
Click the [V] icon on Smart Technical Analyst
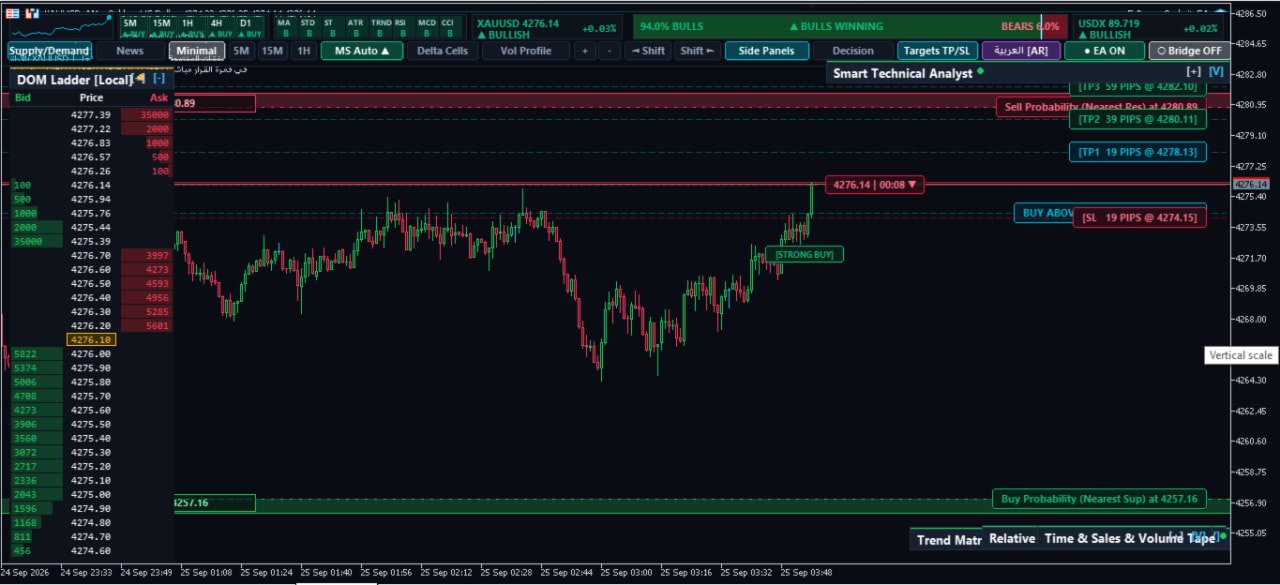pyautogui.click(x=1215, y=72)
